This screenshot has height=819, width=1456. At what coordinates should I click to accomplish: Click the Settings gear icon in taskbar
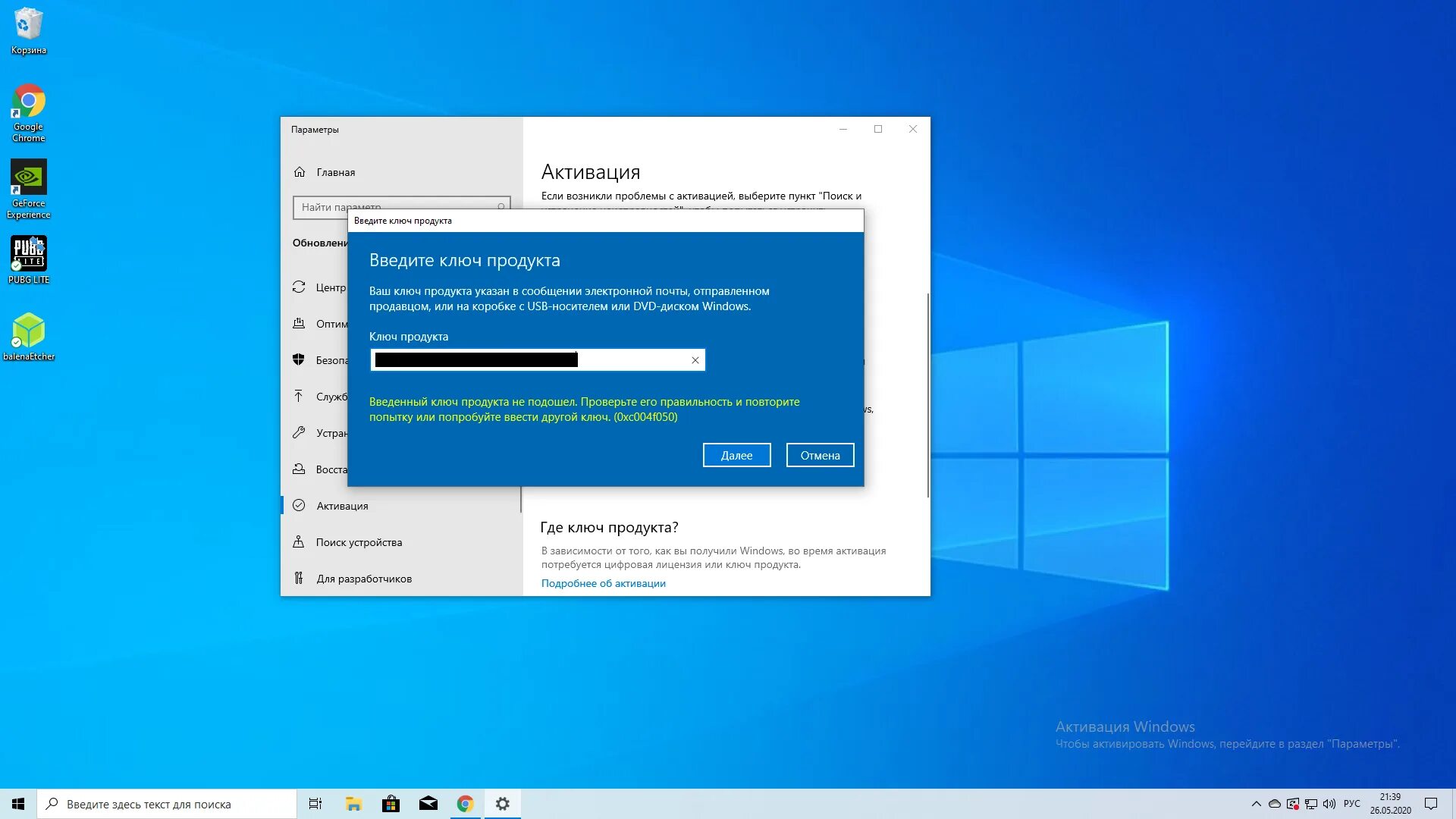(x=502, y=803)
